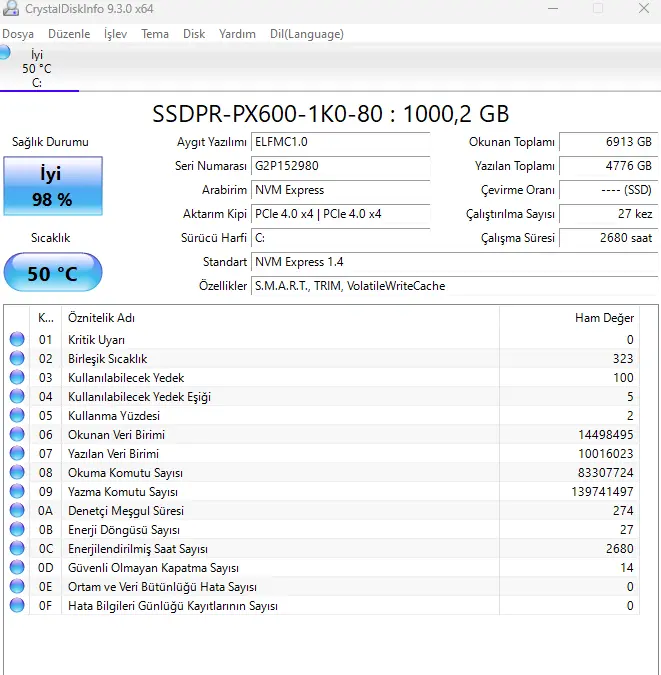Close the CrystalDiskInfo window

click(x=644, y=9)
